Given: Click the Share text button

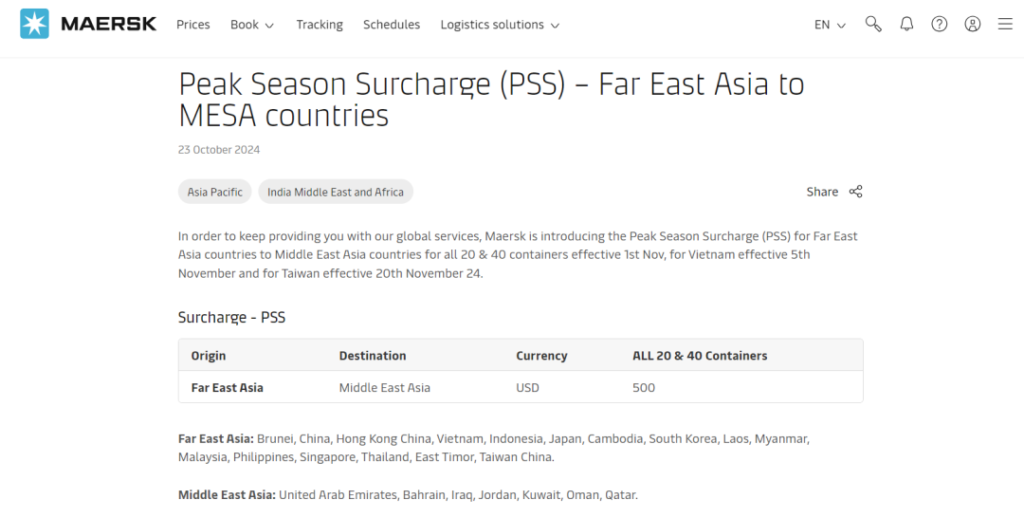Looking at the screenshot, I should click(822, 191).
